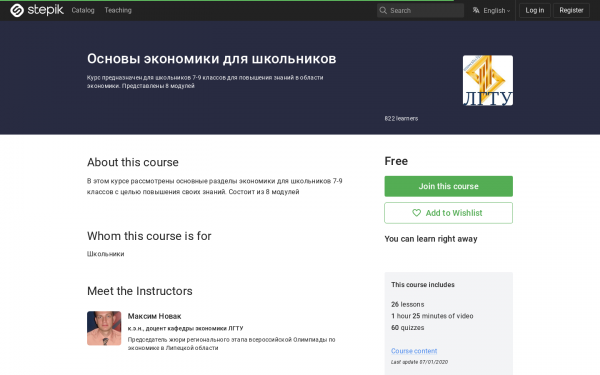Expand the English language dropdown
Image resolution: width=600 pixels, height=375 pixels.
pos(496,11)
